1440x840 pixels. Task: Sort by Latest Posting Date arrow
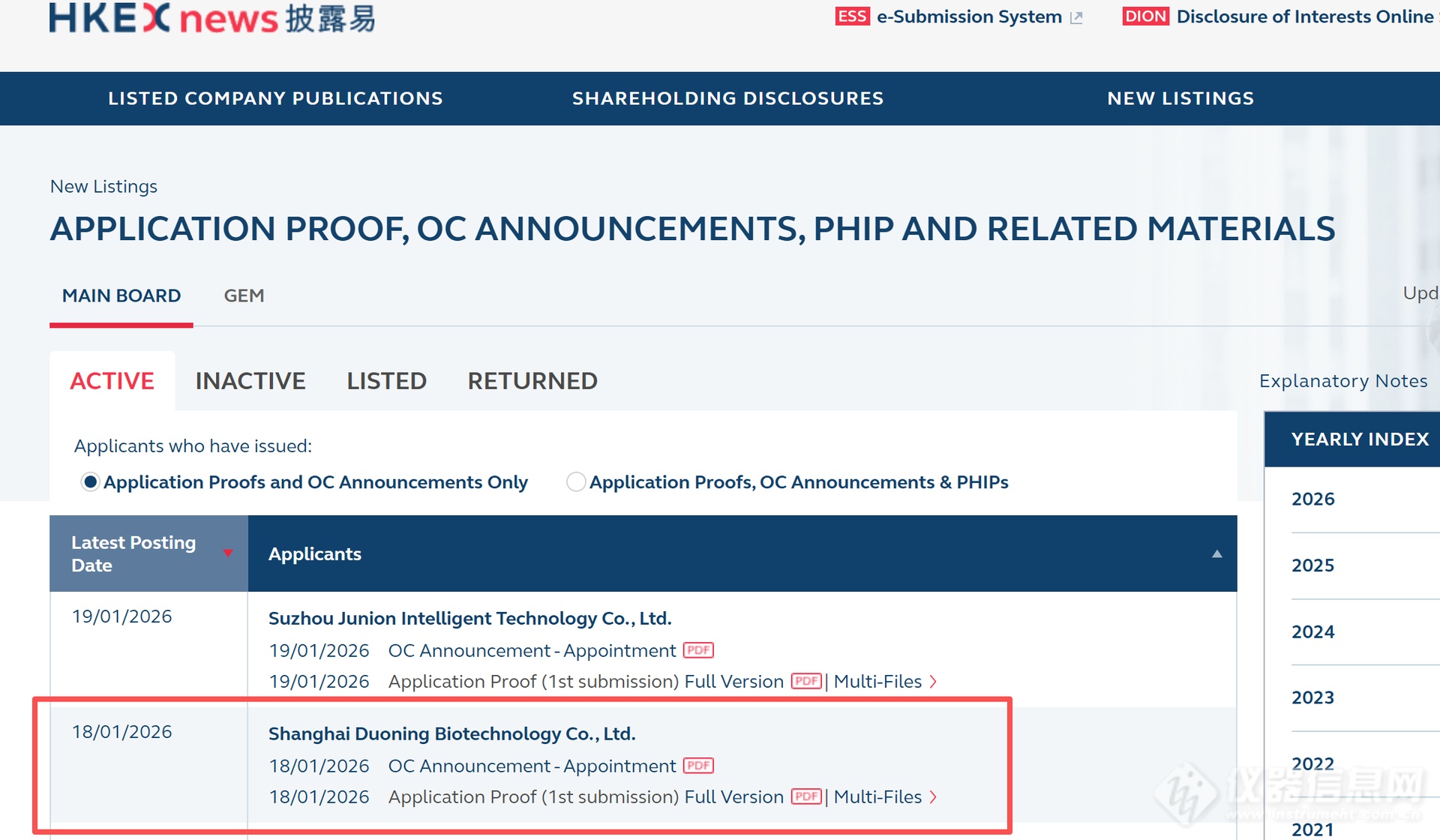228,553
